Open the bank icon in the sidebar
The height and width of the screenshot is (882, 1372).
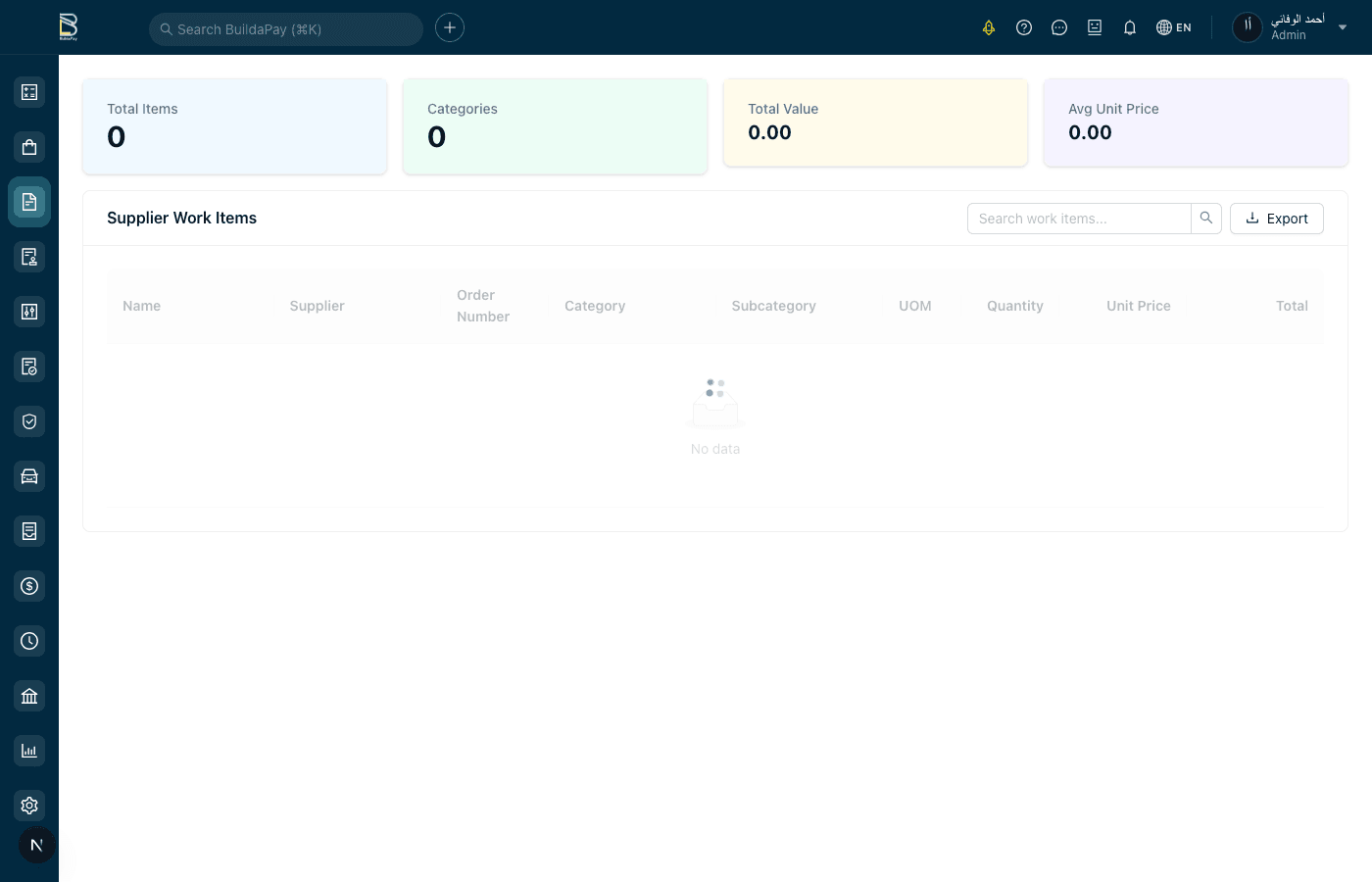pyautogui.click(x=28, y=695)
